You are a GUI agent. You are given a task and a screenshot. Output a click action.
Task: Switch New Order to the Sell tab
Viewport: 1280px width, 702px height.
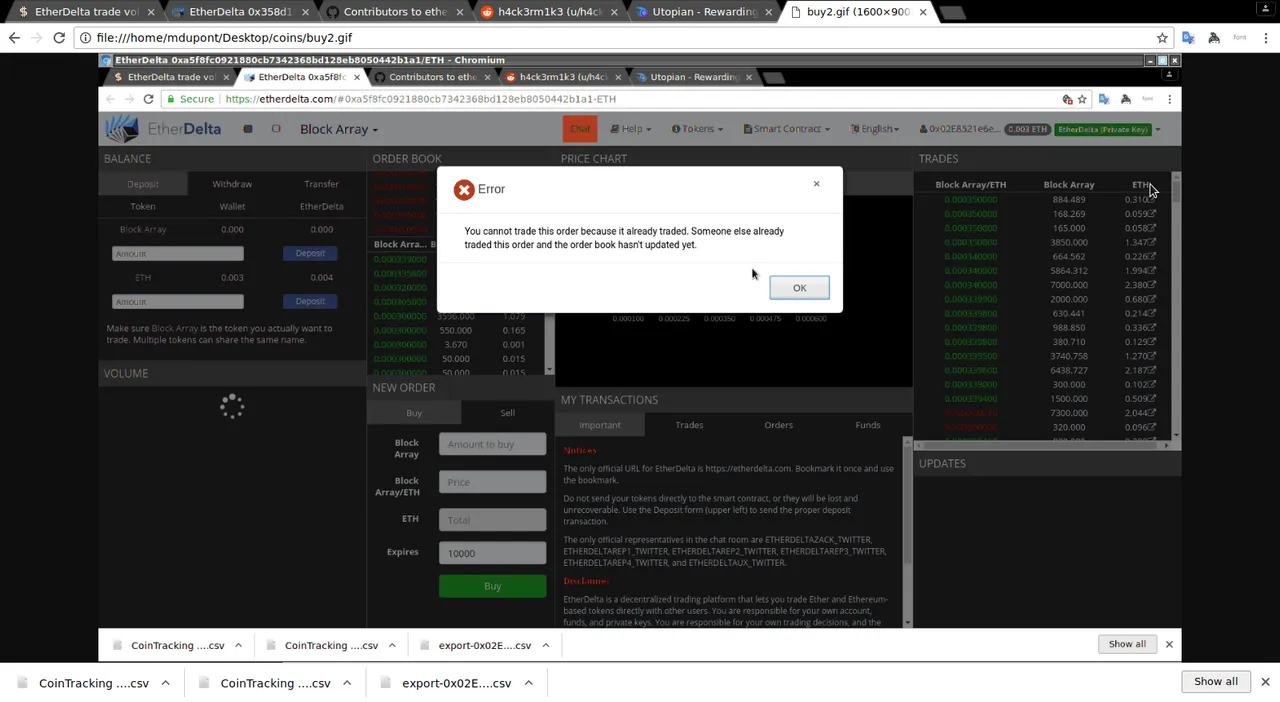coord(507,413)
